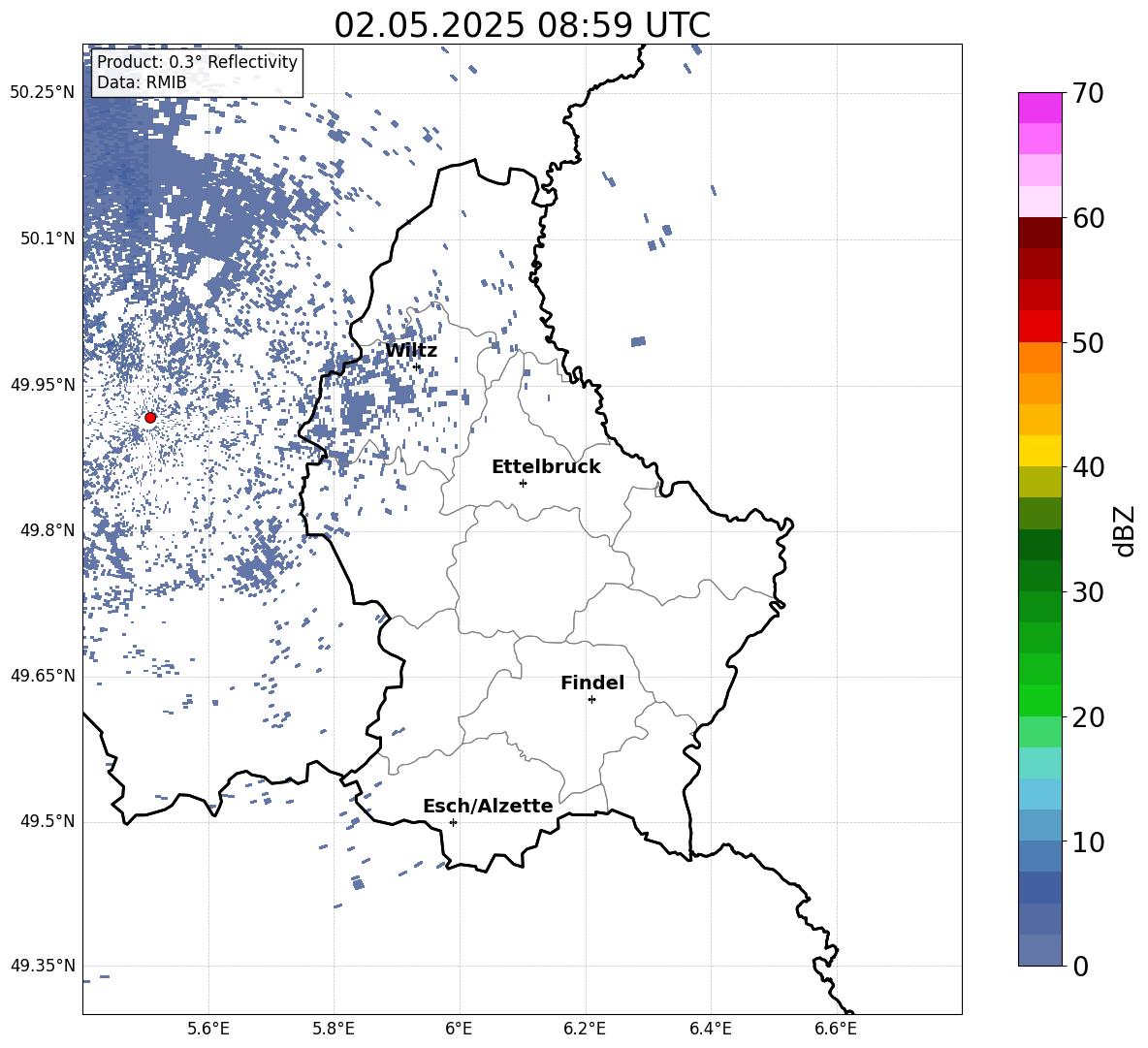Click the 6.2°E longitude label
The width and height of the screenshot is (1148, 1048).
point(585,1029)
